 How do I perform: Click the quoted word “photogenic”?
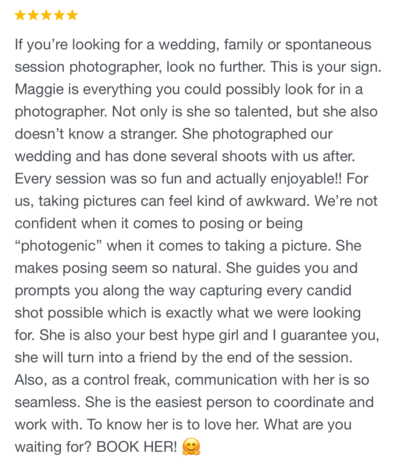point(58,246)
